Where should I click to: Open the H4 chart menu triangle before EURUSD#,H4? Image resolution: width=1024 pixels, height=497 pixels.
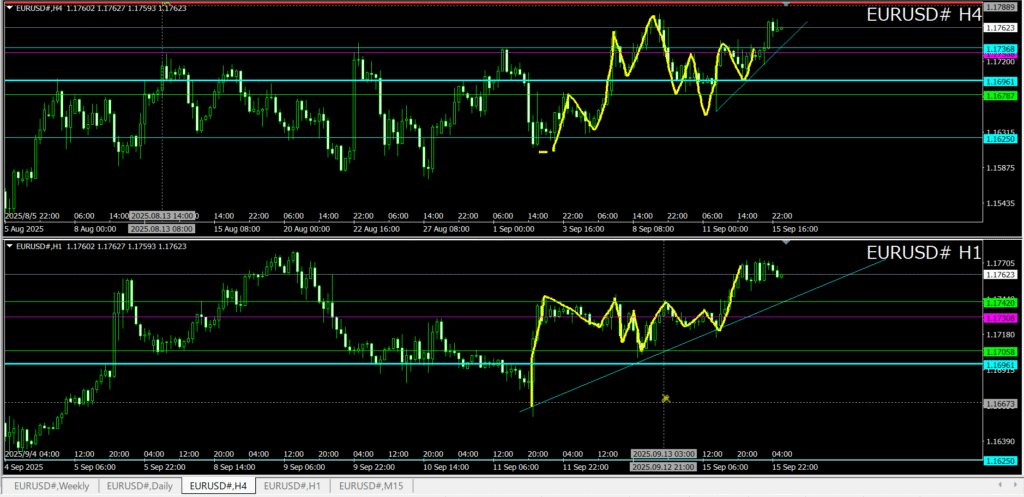[x=10, y=8]
